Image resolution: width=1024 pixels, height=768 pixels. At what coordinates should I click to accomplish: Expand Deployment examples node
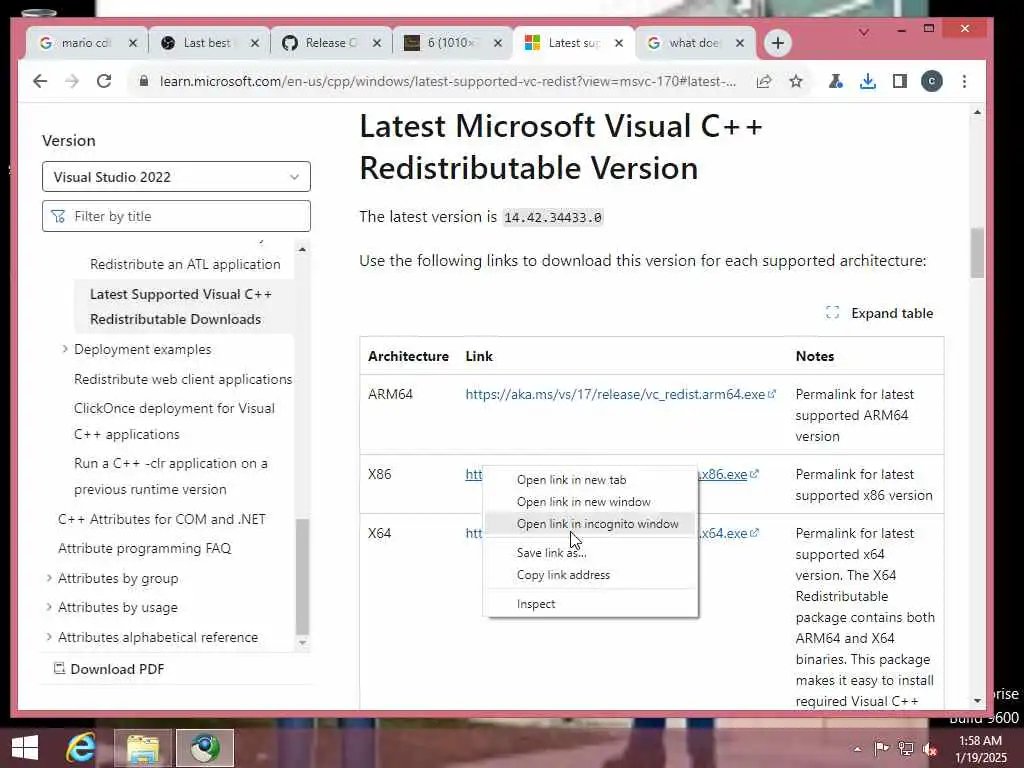[x=65, y=349]
